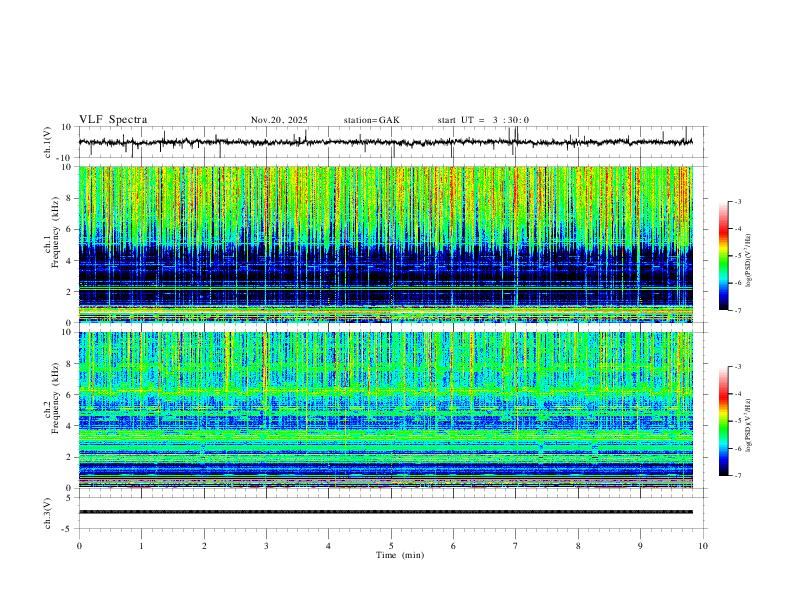
Task: Click time axis tick label 3
Action: pyautogui.click(x=266, y=546)
